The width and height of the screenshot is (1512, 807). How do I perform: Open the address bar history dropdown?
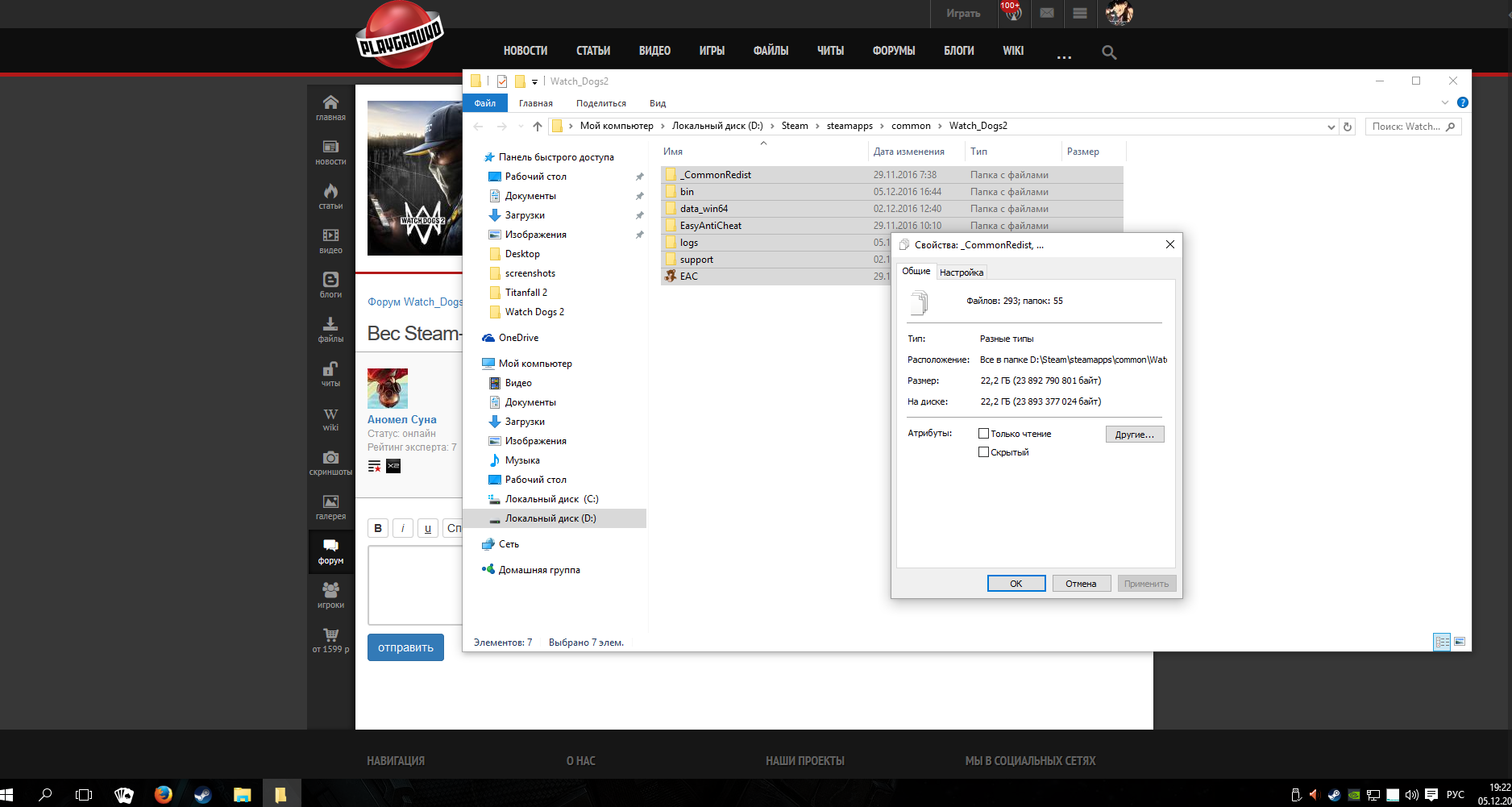tap(1331, 127)
